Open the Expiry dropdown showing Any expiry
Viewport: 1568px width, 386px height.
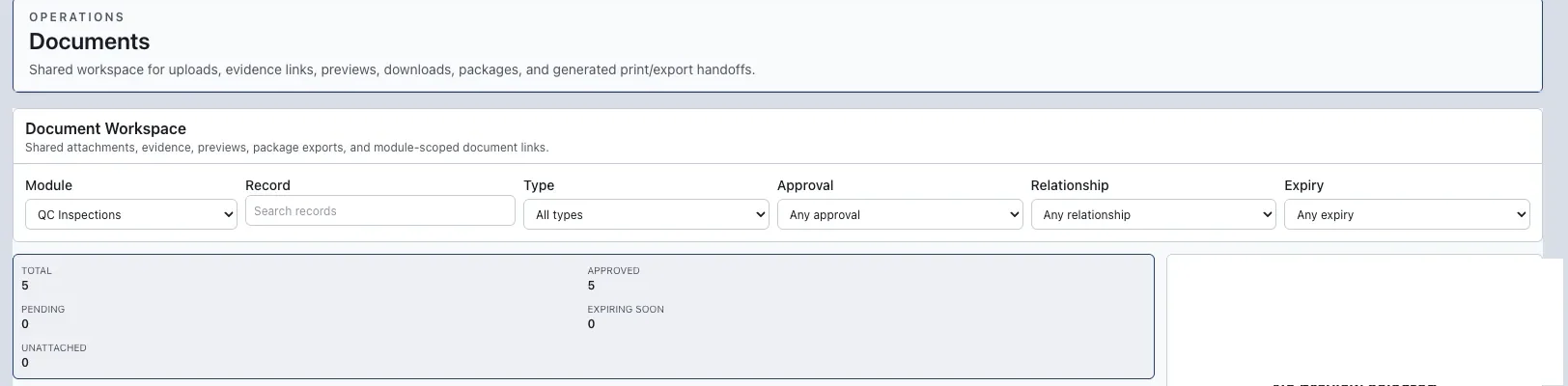(x=1407, y=214)
